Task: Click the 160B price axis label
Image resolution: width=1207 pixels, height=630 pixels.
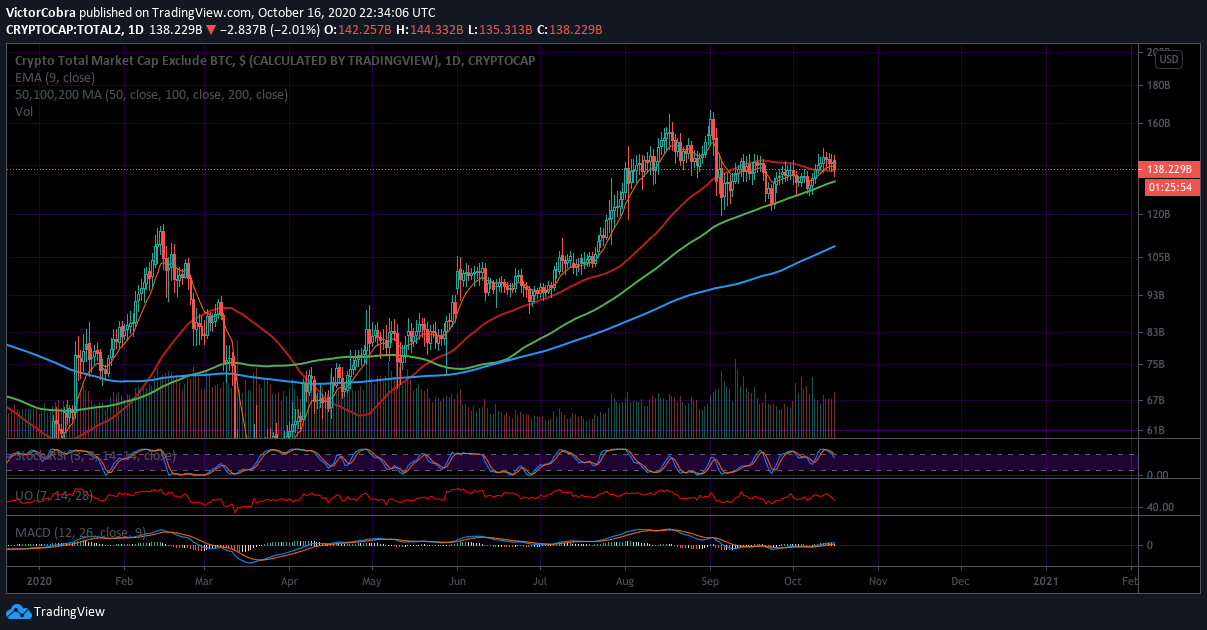Action: (1157, 124)
